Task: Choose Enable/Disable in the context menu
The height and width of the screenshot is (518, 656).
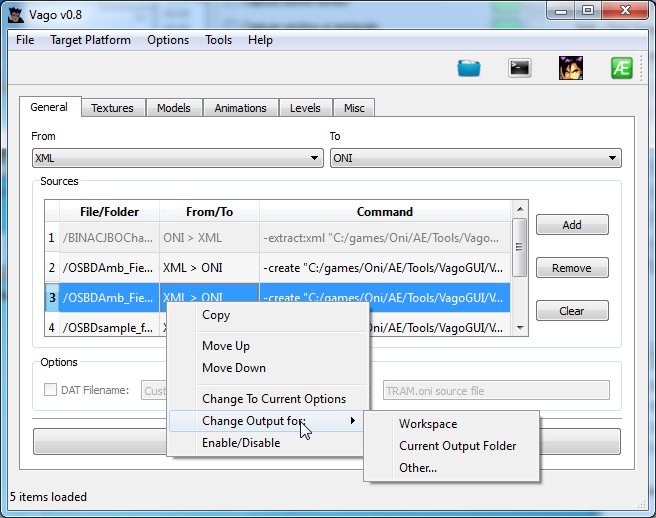Action: 266,443
